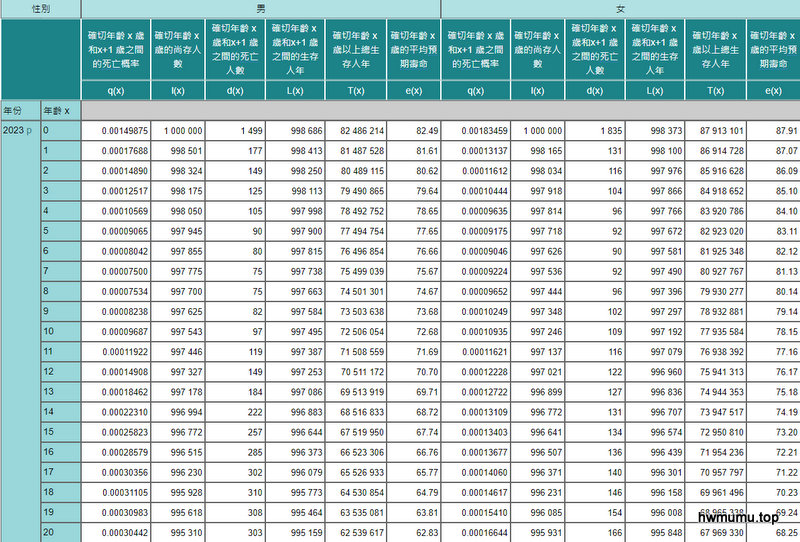Select the 男 column group header
Image resolution: width=800 pixels, height=542 pixels.
pos(261,9)
